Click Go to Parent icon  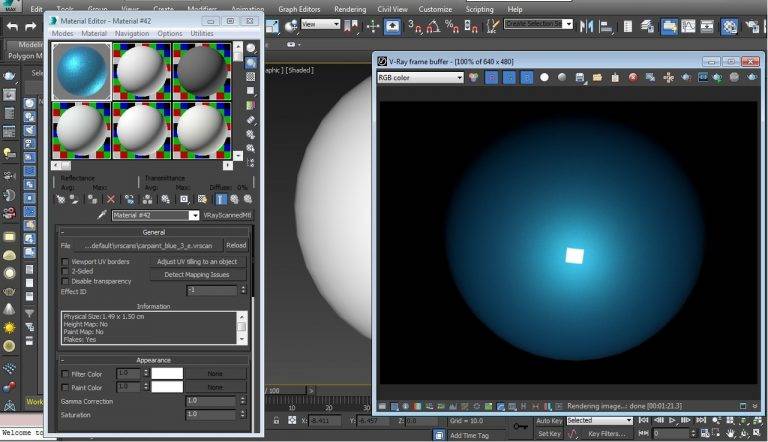coord(234,199)
